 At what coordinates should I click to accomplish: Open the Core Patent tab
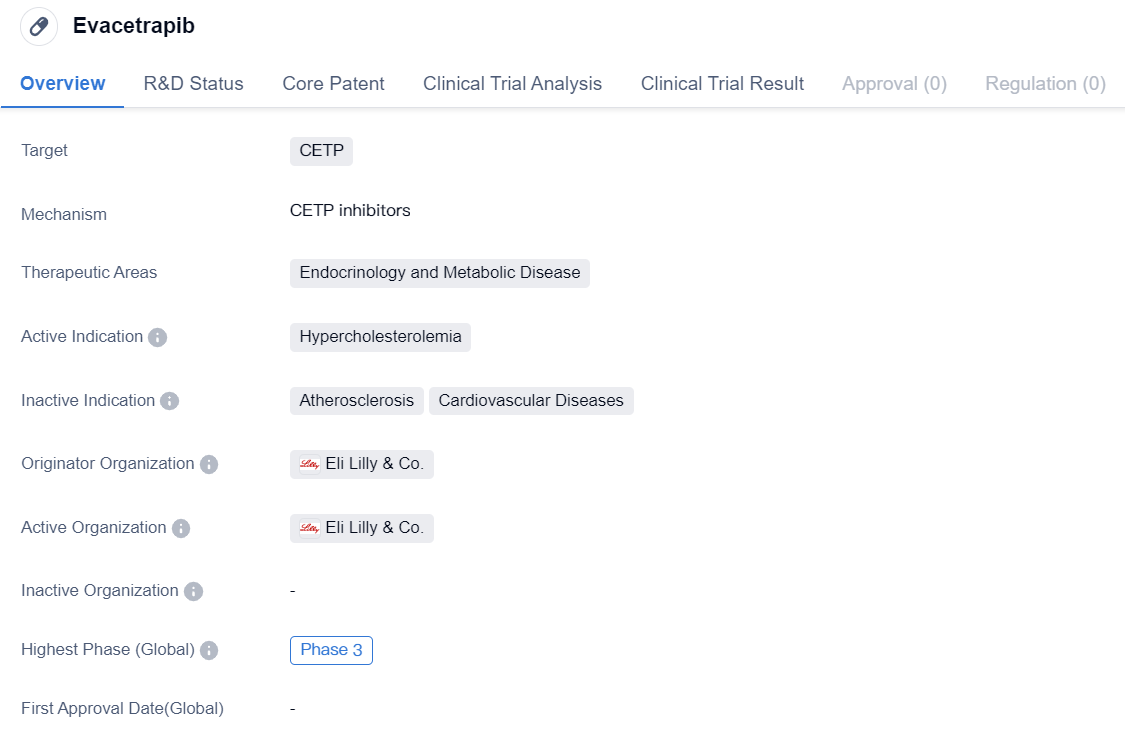pos(333,84)
